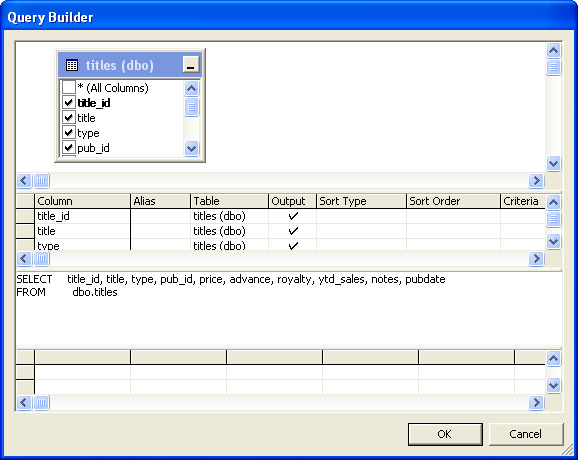The image size is (578, 460).
Task: Click the grid pane scroll-left arrow
Action: [24, 258]
